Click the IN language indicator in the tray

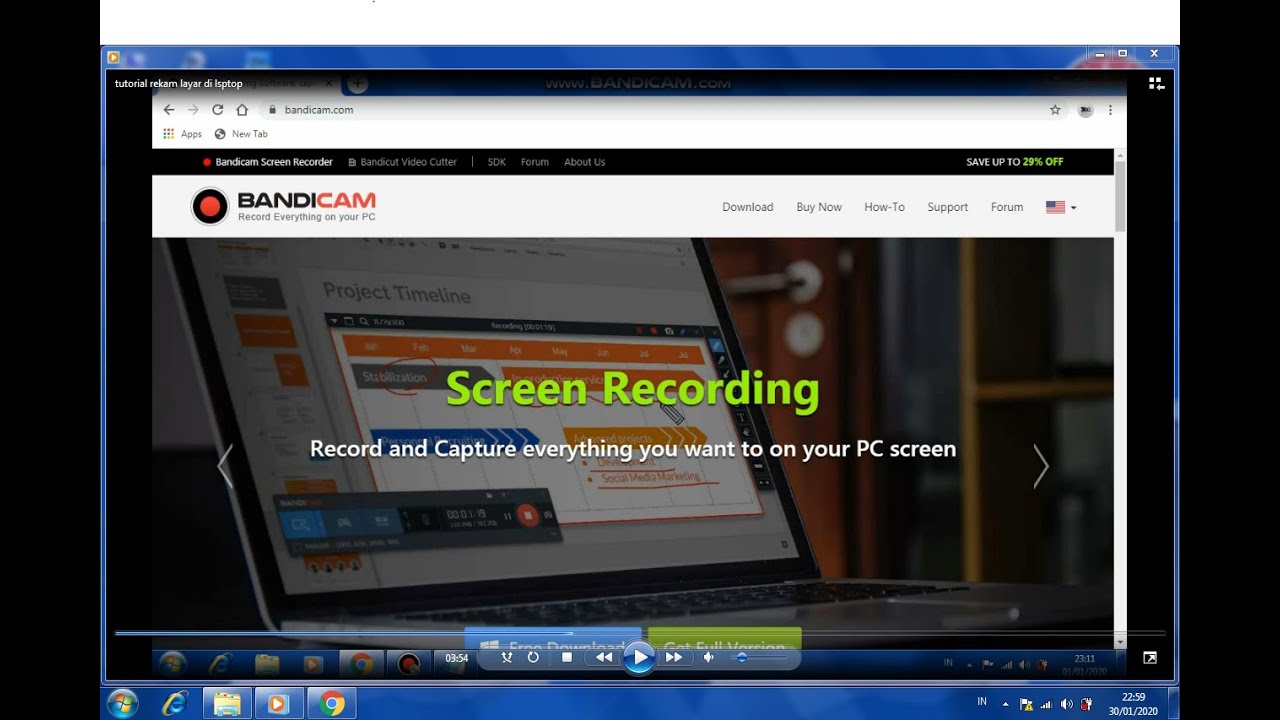point(982,702)
